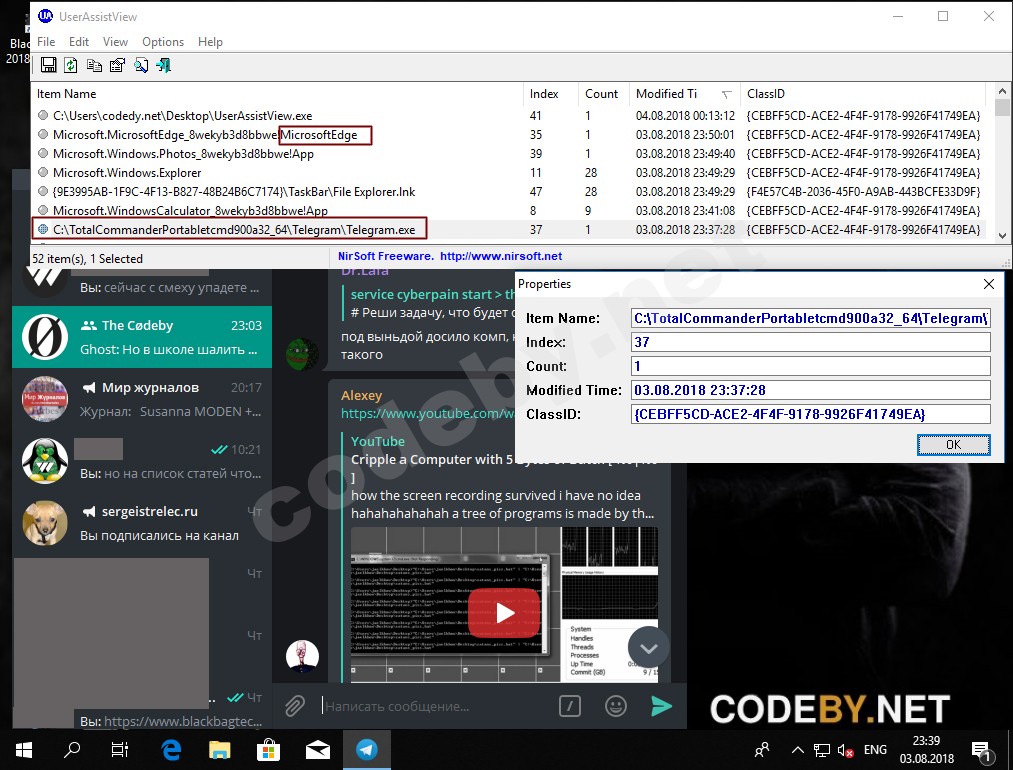This screenshot has height=770, width=1013.
Task: Click the Save toolbar icon in UserAssistView
Action: click(47, 65)
